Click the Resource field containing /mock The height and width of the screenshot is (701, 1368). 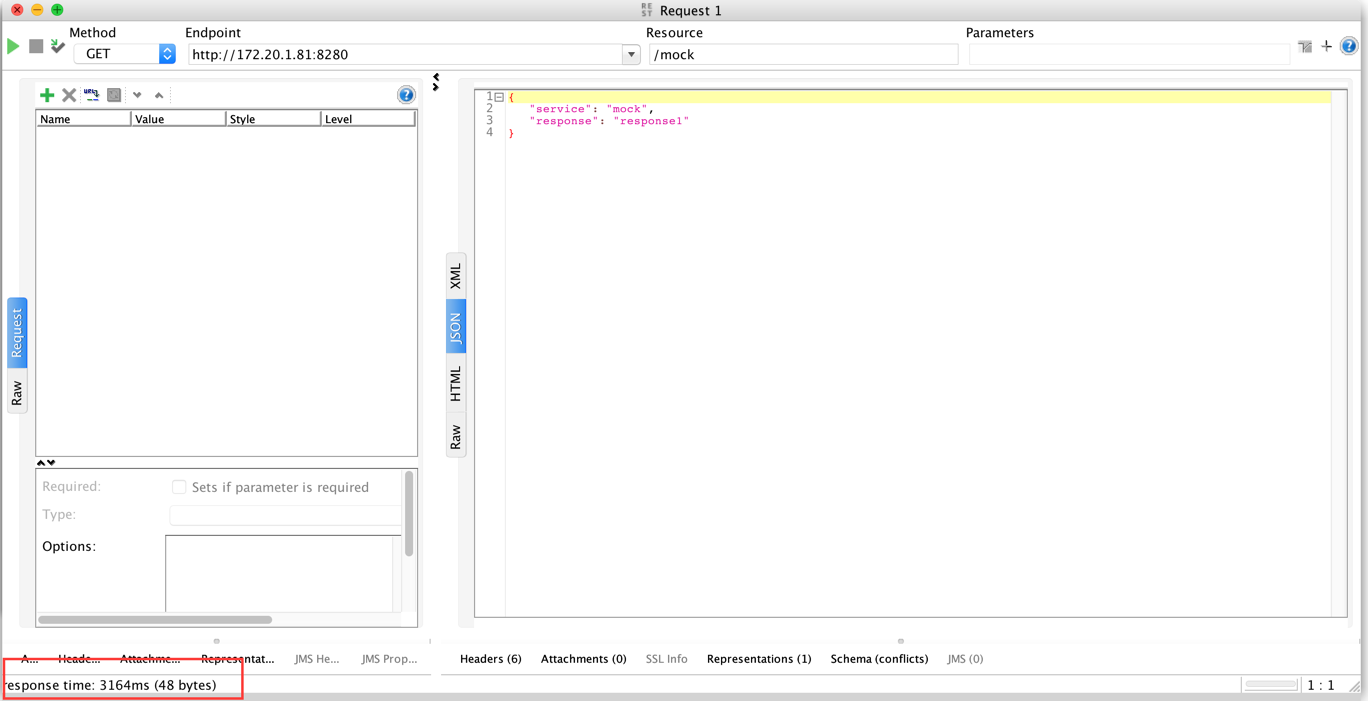[803, 54]
